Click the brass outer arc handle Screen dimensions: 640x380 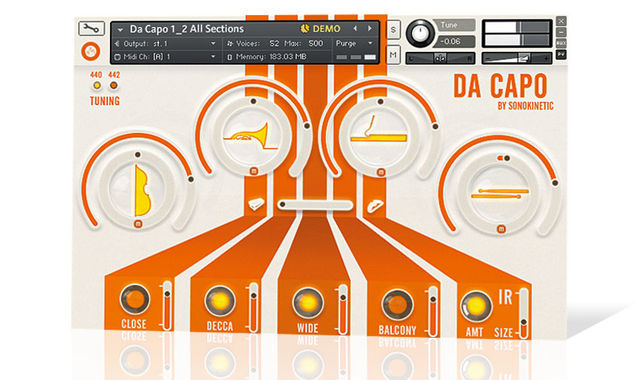click(x=307, y=126)
